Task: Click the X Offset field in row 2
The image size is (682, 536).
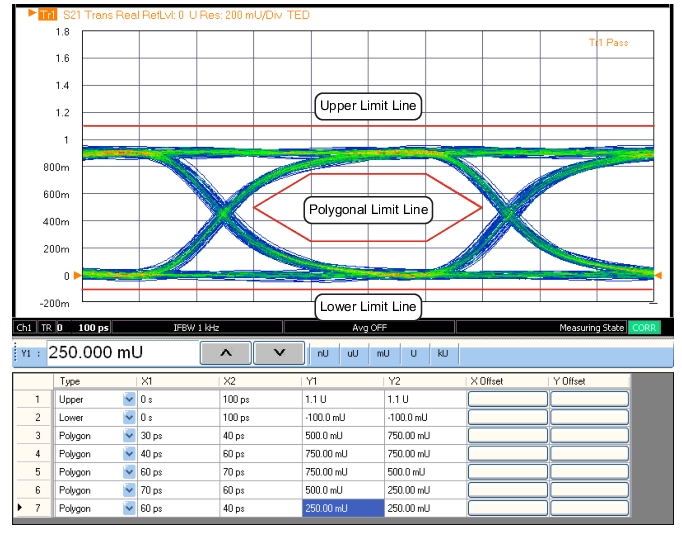Action: (x=508, y=417)
